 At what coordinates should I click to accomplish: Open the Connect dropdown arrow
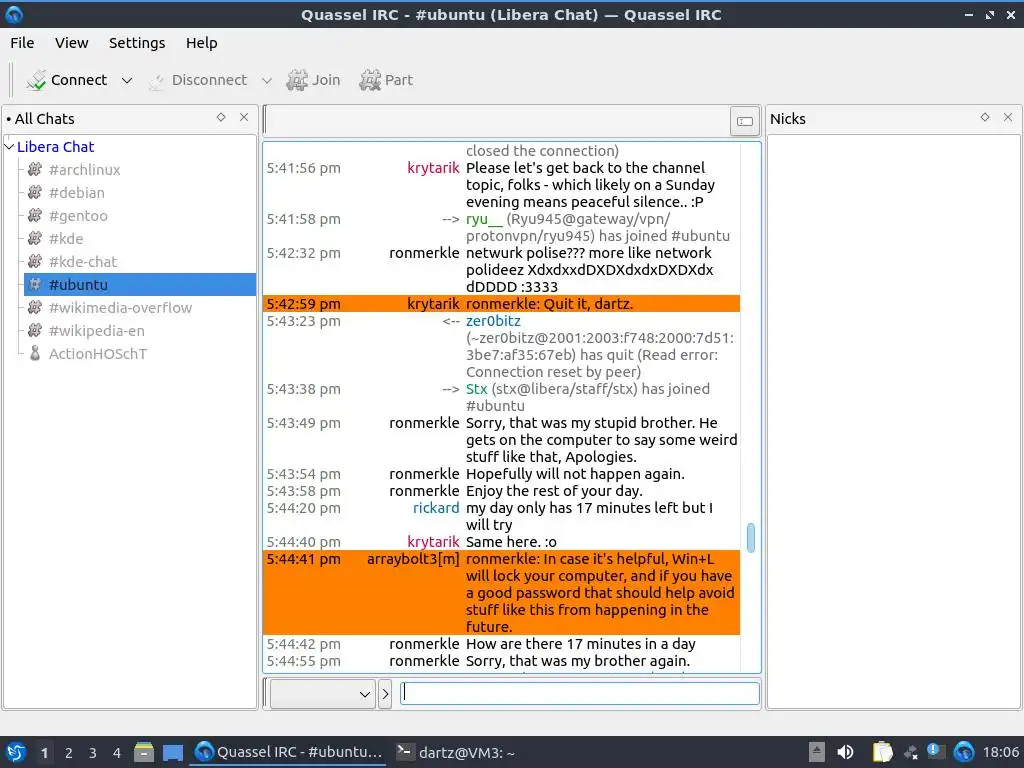click(x=127, y=80)
